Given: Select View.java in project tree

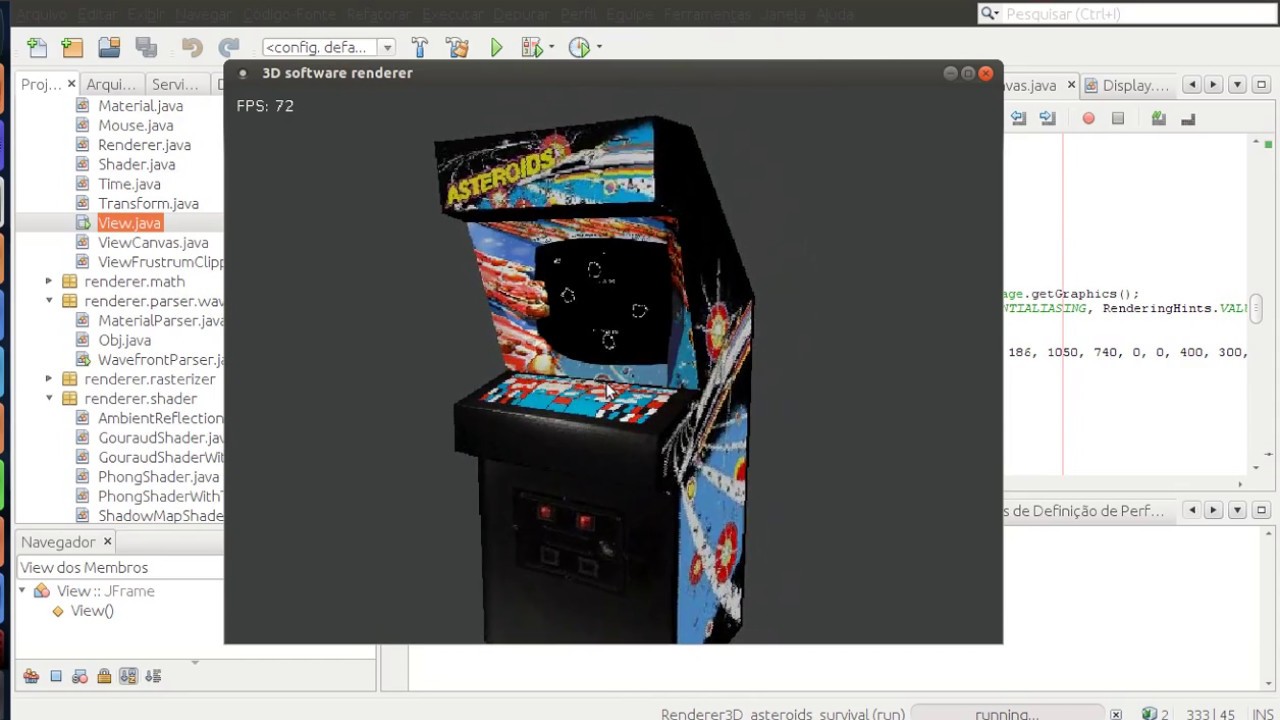Looking at the screenshot, I should pyautogui.click(x=129, y=223).
